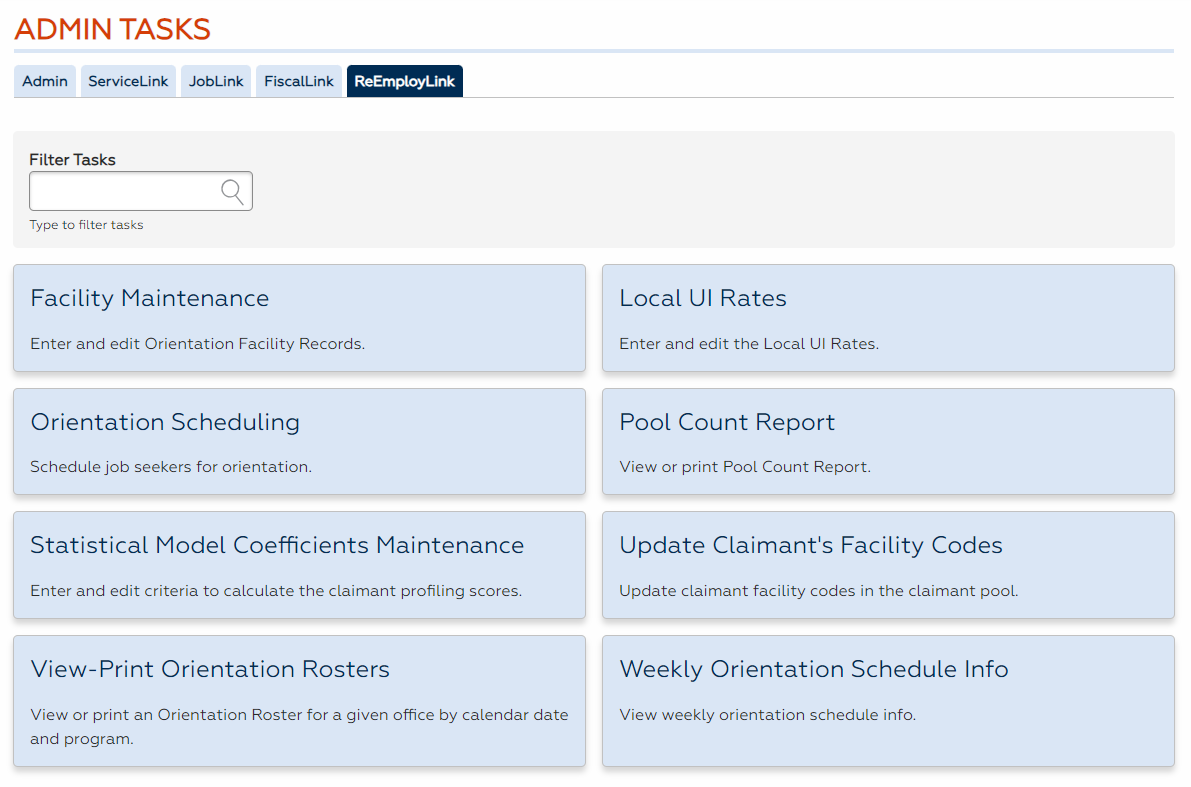
Task: Click the 'Type to filter tasks' hint text
Action: pyautogui.click(x=86, y=224)
